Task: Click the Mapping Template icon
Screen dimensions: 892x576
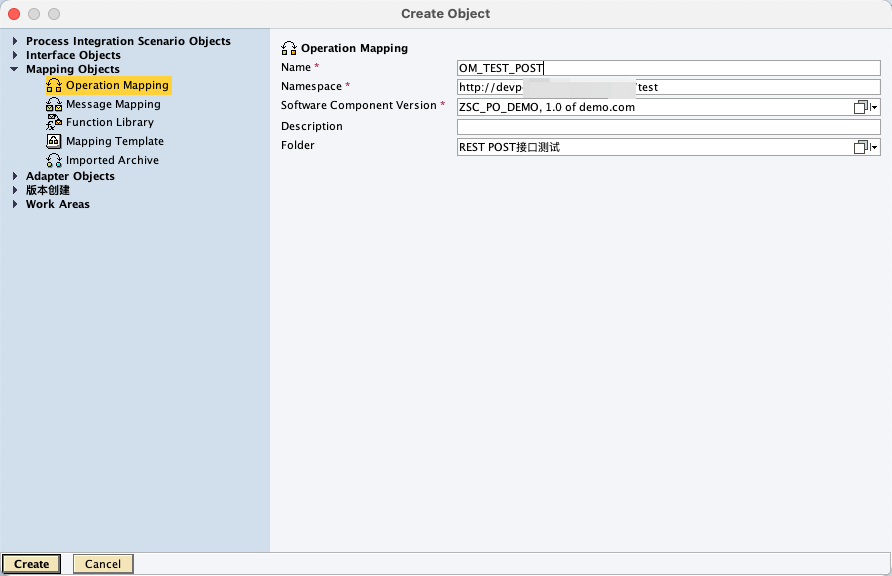Action: 54,141
